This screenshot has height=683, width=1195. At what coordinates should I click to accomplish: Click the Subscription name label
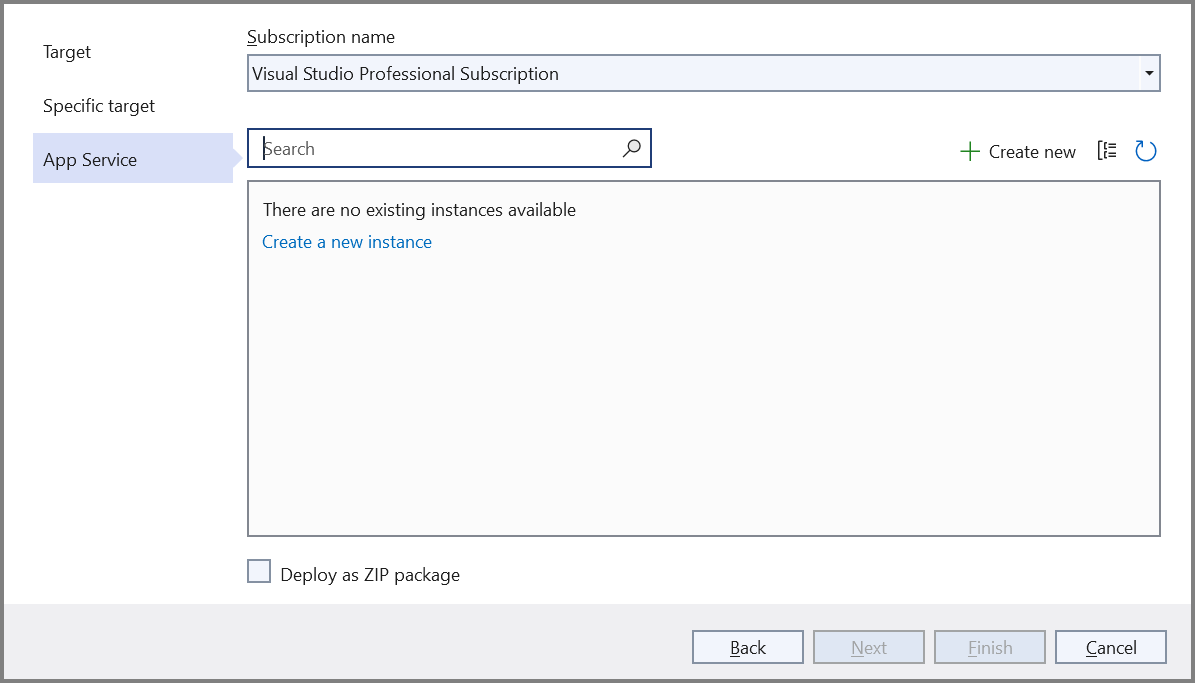pyautogui.click(x=321, y=36)
